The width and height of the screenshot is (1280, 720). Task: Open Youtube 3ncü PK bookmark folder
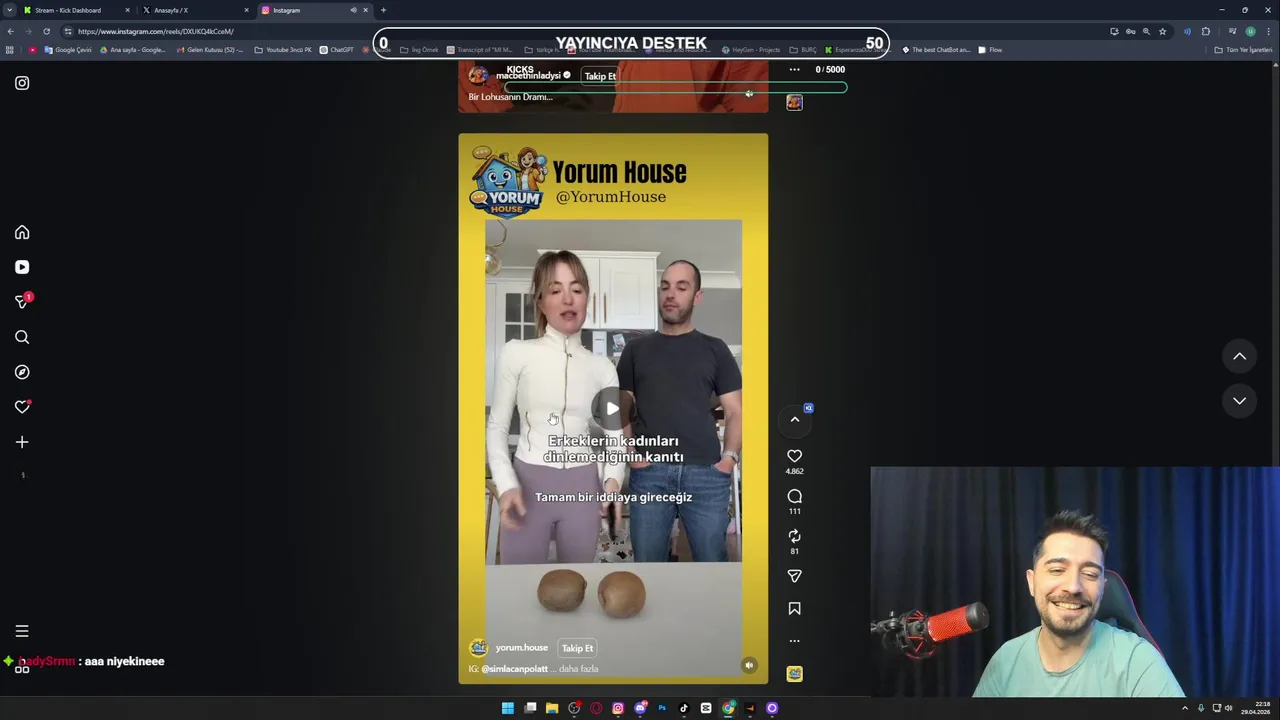(x=283, y=50)
